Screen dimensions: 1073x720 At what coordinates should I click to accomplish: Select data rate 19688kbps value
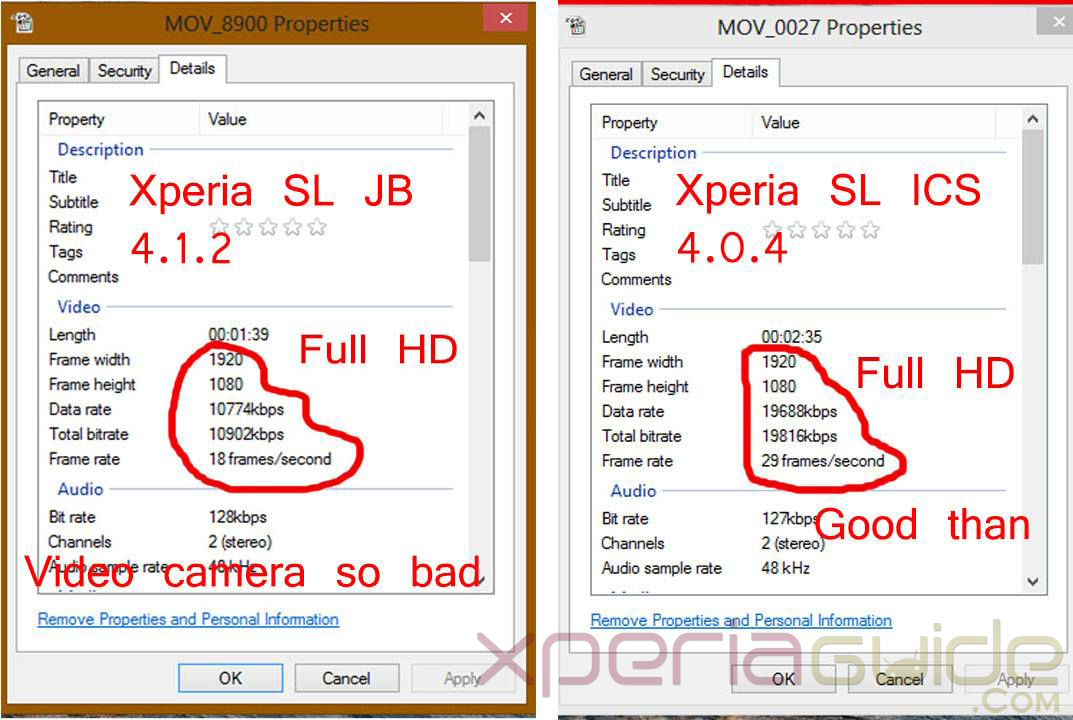click(799, 411)
